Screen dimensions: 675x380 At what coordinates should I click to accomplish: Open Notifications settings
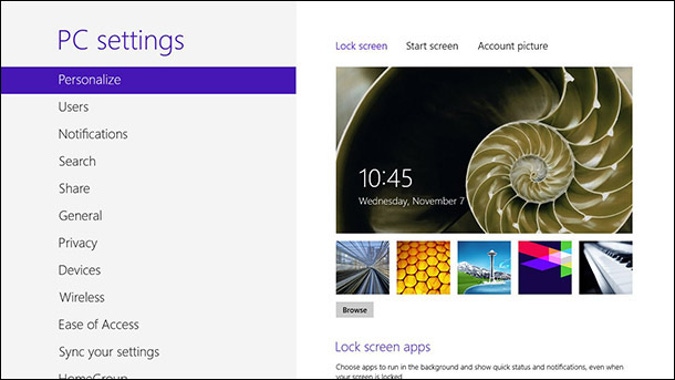click(93, 134)
